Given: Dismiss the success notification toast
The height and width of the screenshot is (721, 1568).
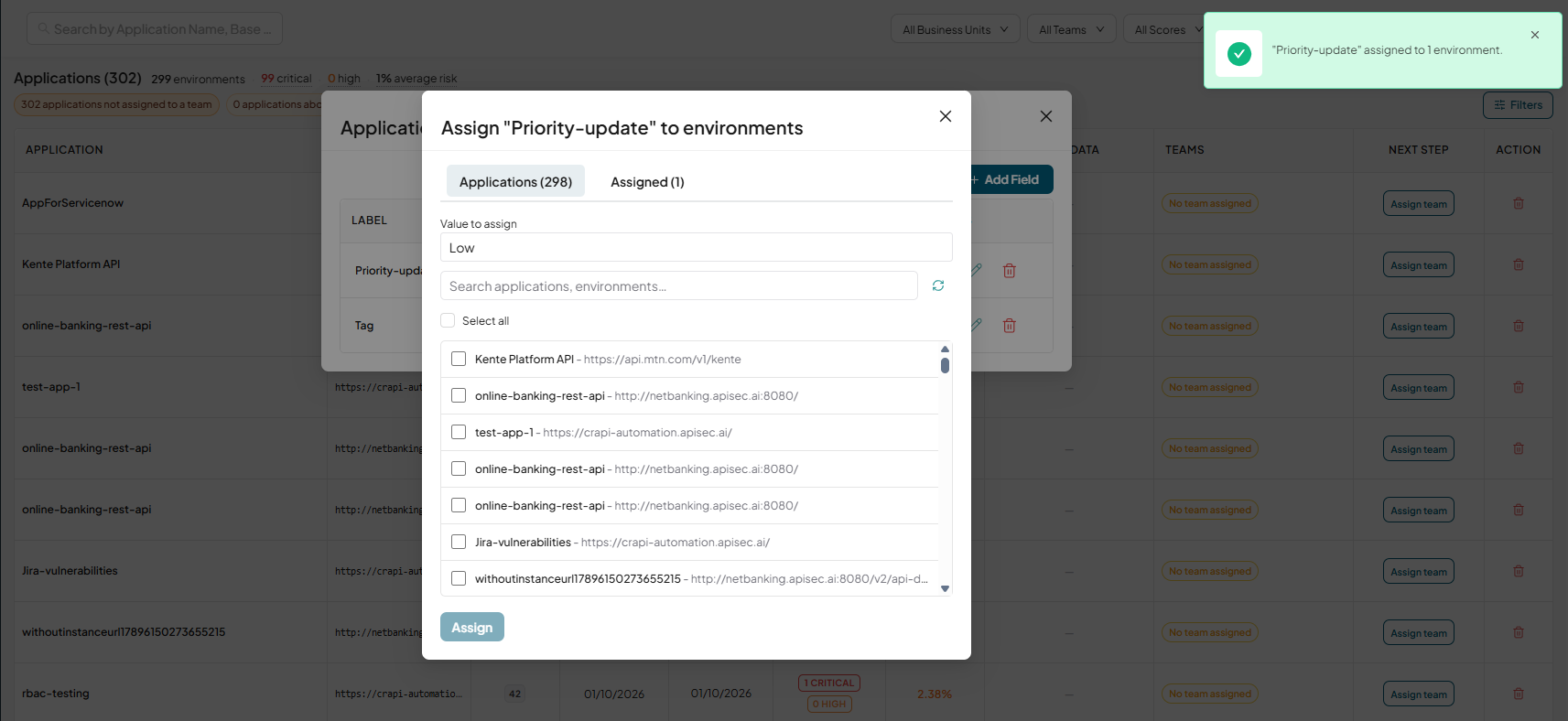Looking at the screenshot, I should (x=1535, y=35).
